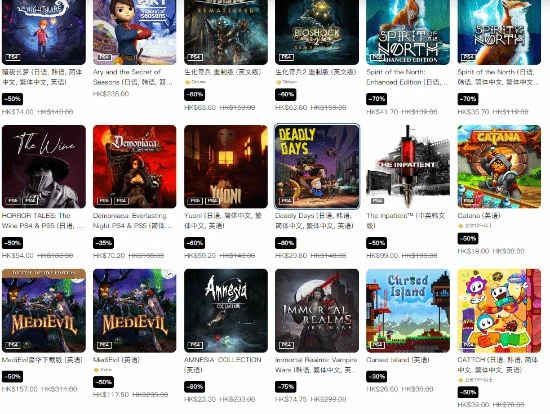Click the -90% discount badge under Amnesia
Image resolution: width=550 pixels, height=414 pixels.
194,387
